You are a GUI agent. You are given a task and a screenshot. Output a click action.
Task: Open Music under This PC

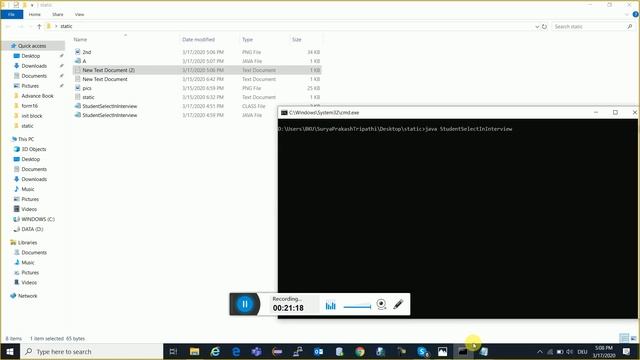(28, 189)
